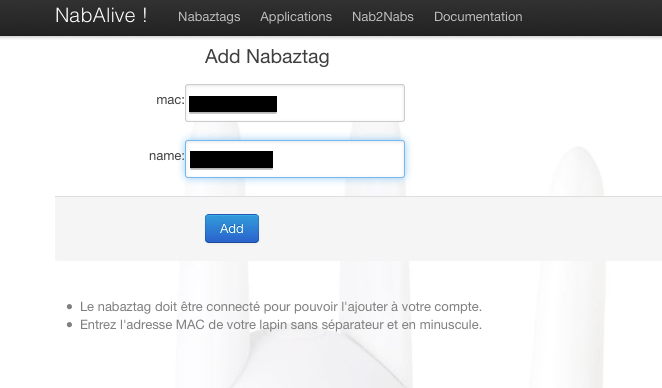This screenshot has height=388, width=662.
Task: Open the NabAlive ! home brand link
Action: [101, 16]
